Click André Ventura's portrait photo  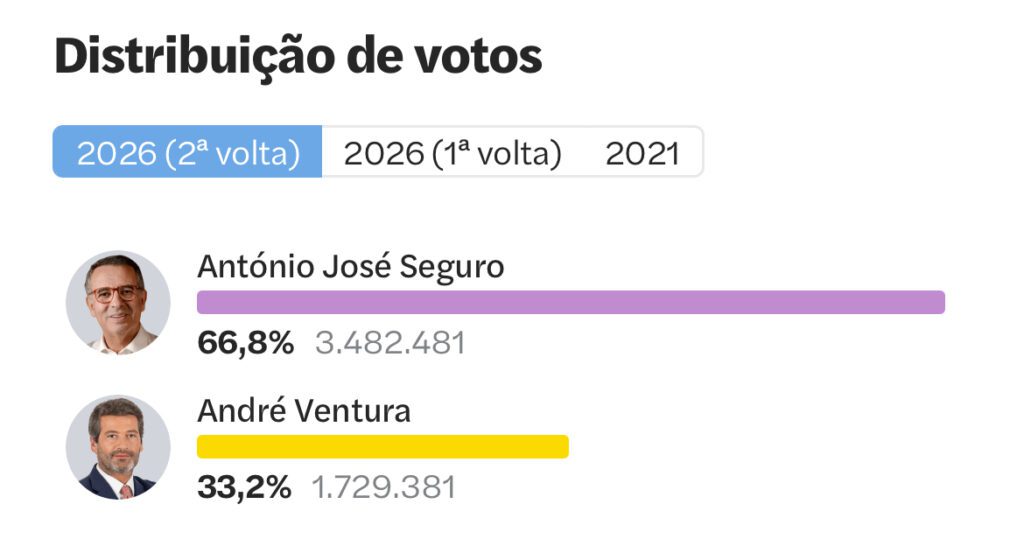(118, 447)
